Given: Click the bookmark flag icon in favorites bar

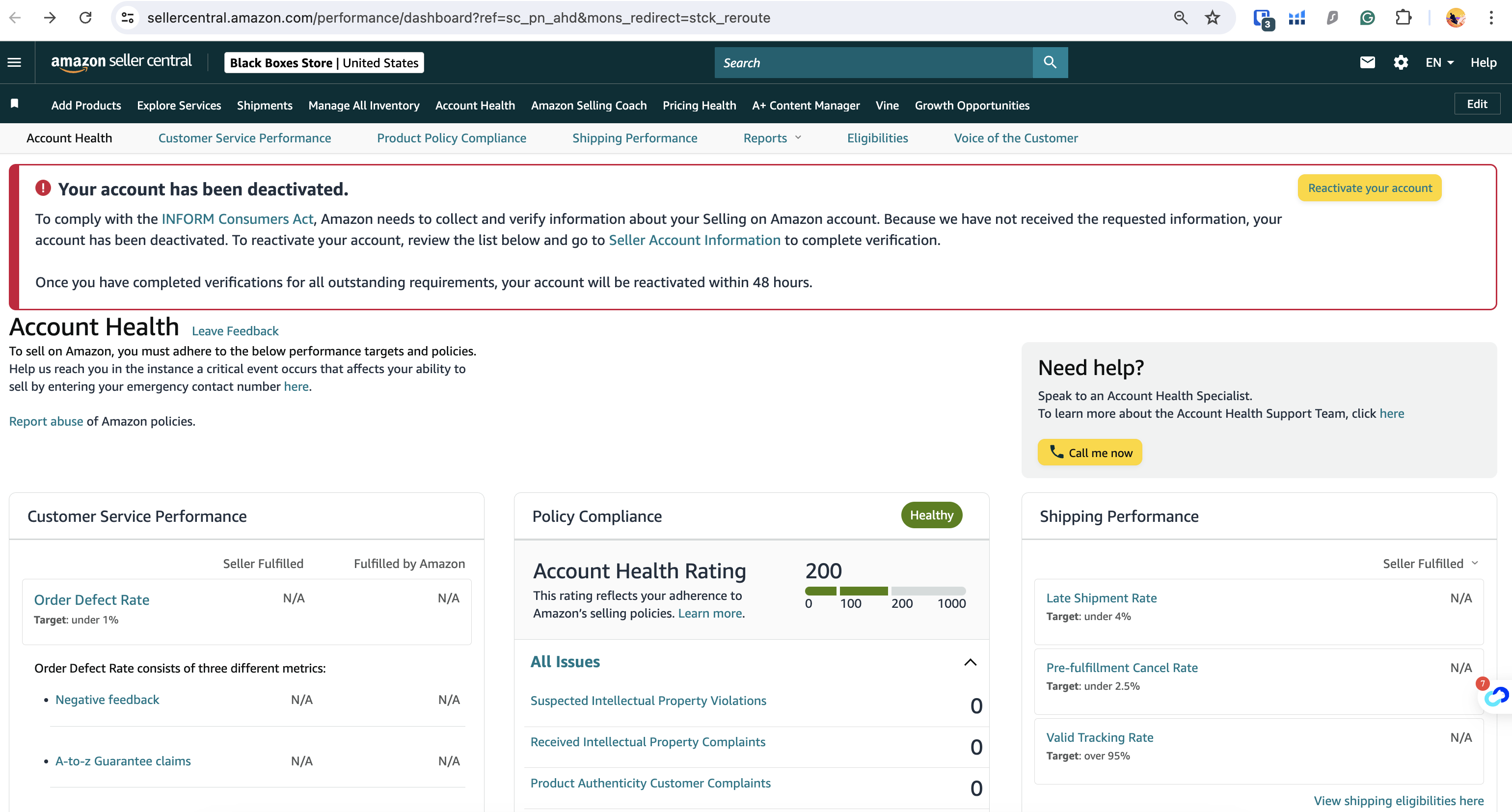Looking at the screenshot, I should point(15,104).
